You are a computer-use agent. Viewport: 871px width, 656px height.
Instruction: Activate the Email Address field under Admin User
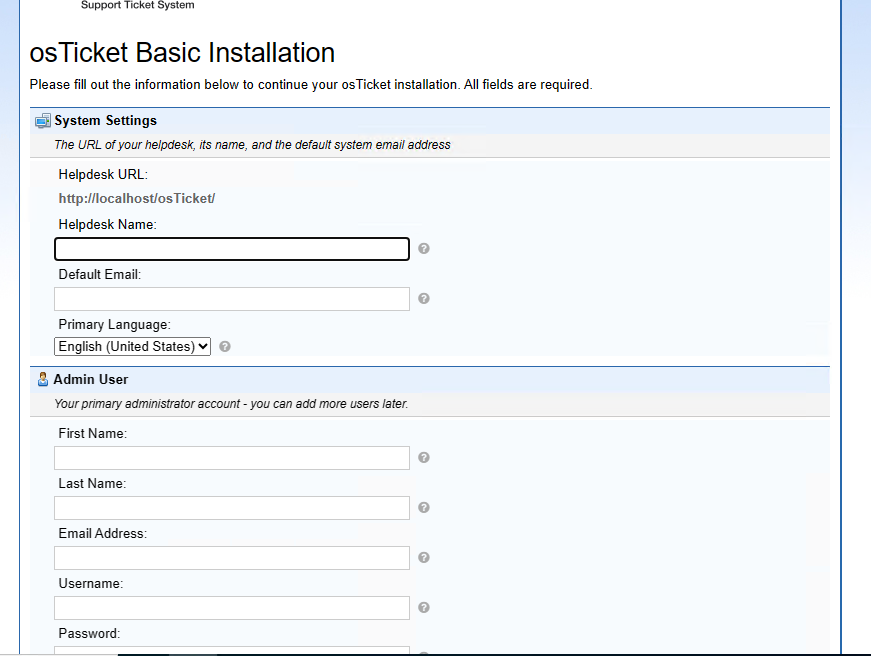click(x=232, y=558)
